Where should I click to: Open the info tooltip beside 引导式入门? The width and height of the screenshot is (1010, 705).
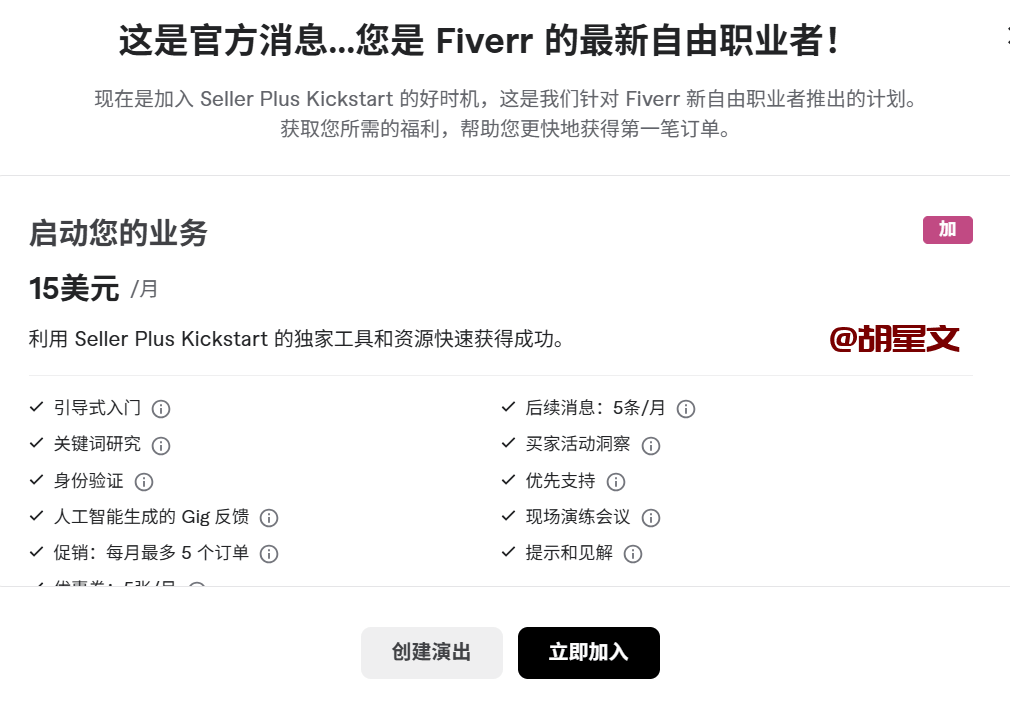click(x=161, y=408)
